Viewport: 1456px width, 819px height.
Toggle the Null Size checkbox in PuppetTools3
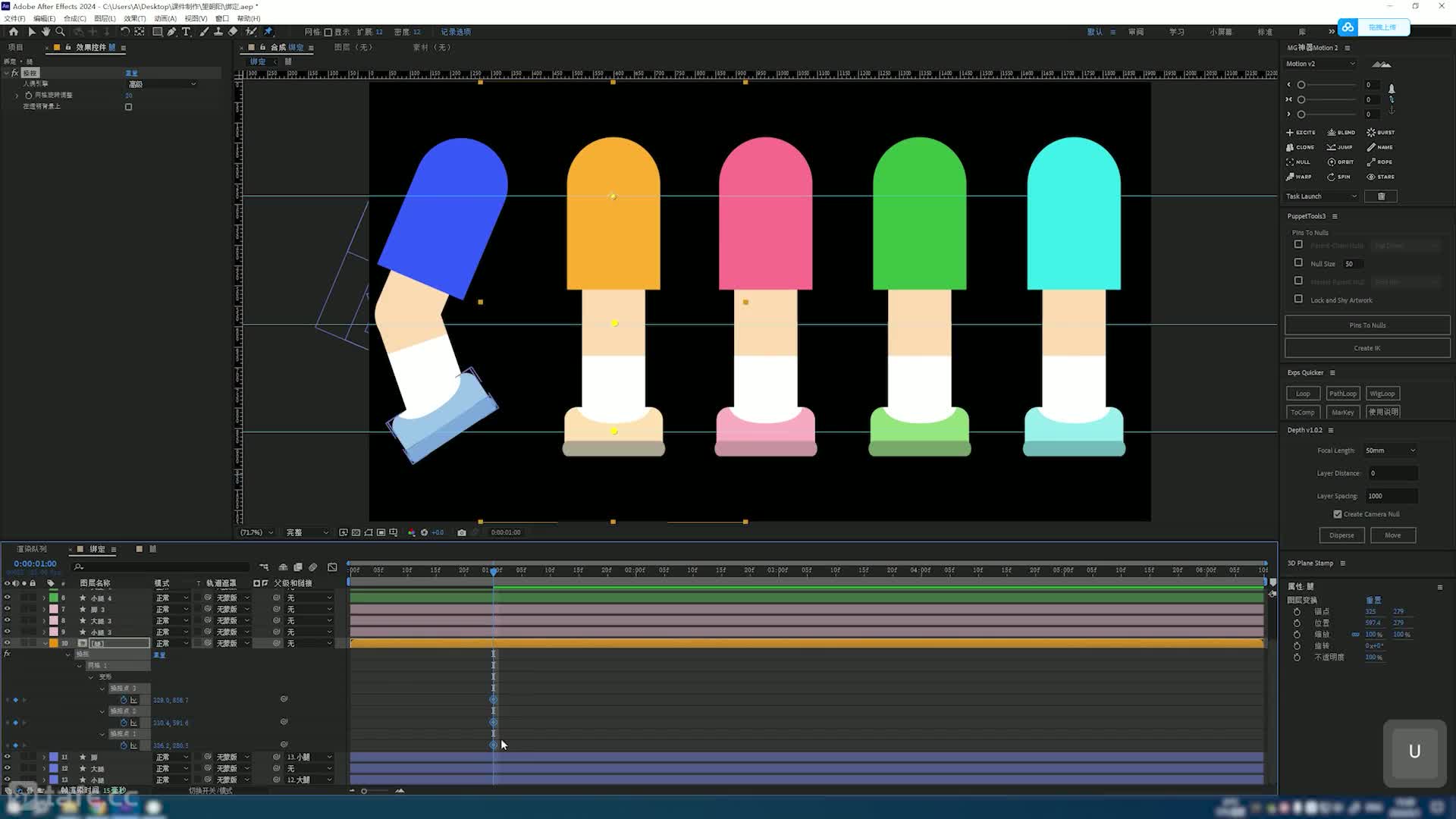(1298, 263)
